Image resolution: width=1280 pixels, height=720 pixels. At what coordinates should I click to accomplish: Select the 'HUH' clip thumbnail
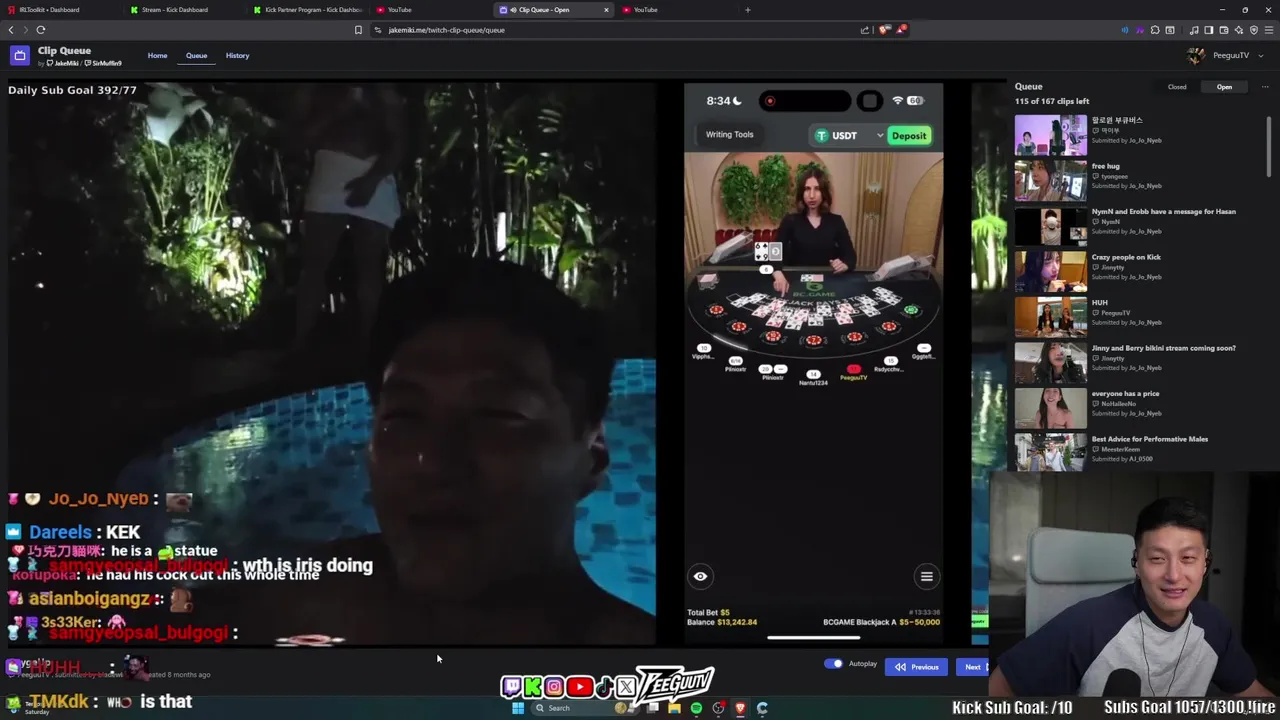[x=1050, y=317]
